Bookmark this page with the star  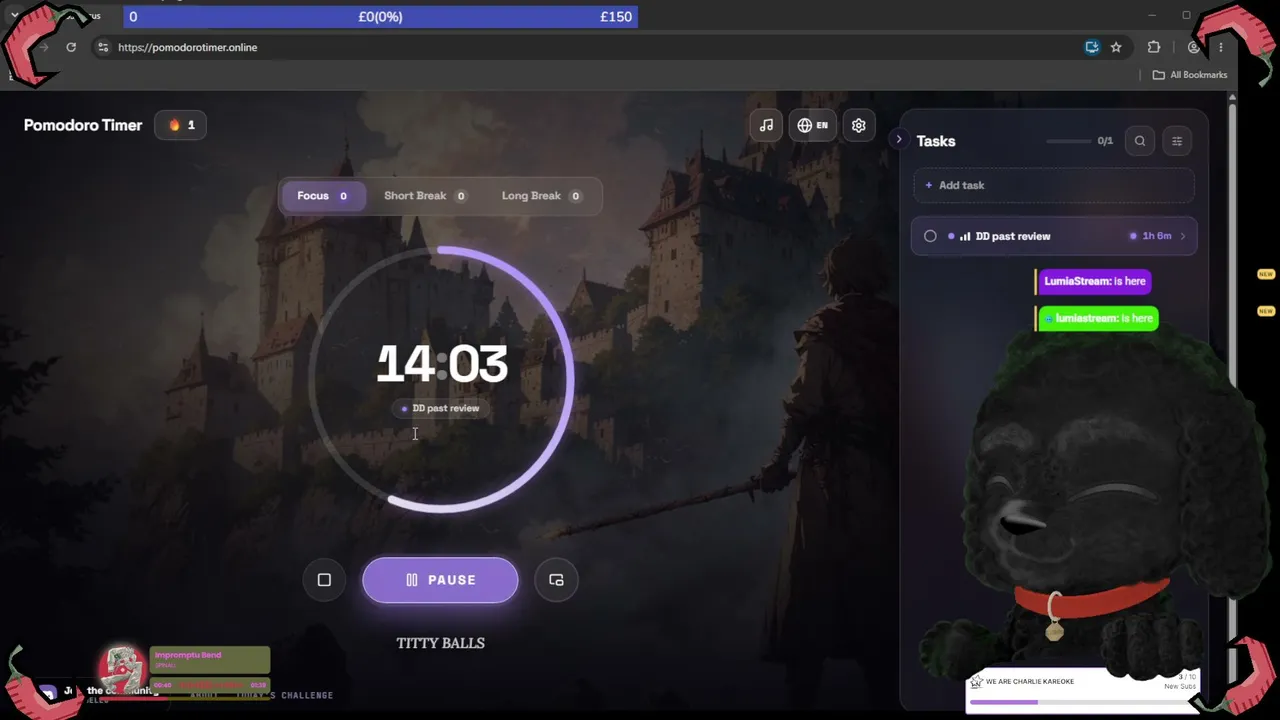pos(1116,47)
